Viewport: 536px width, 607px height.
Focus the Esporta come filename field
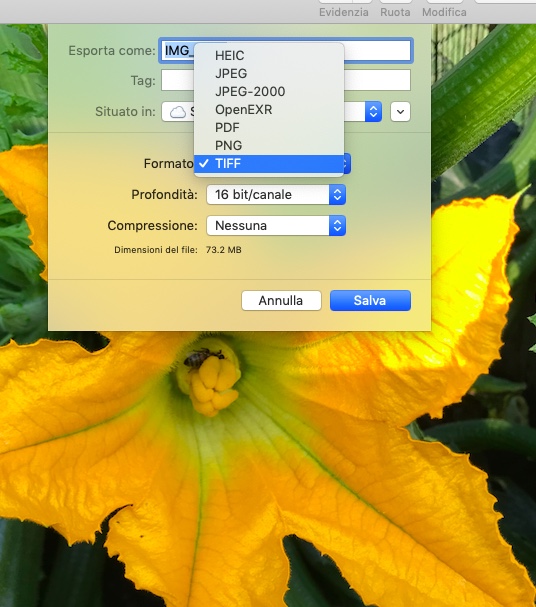coord(286,50)
